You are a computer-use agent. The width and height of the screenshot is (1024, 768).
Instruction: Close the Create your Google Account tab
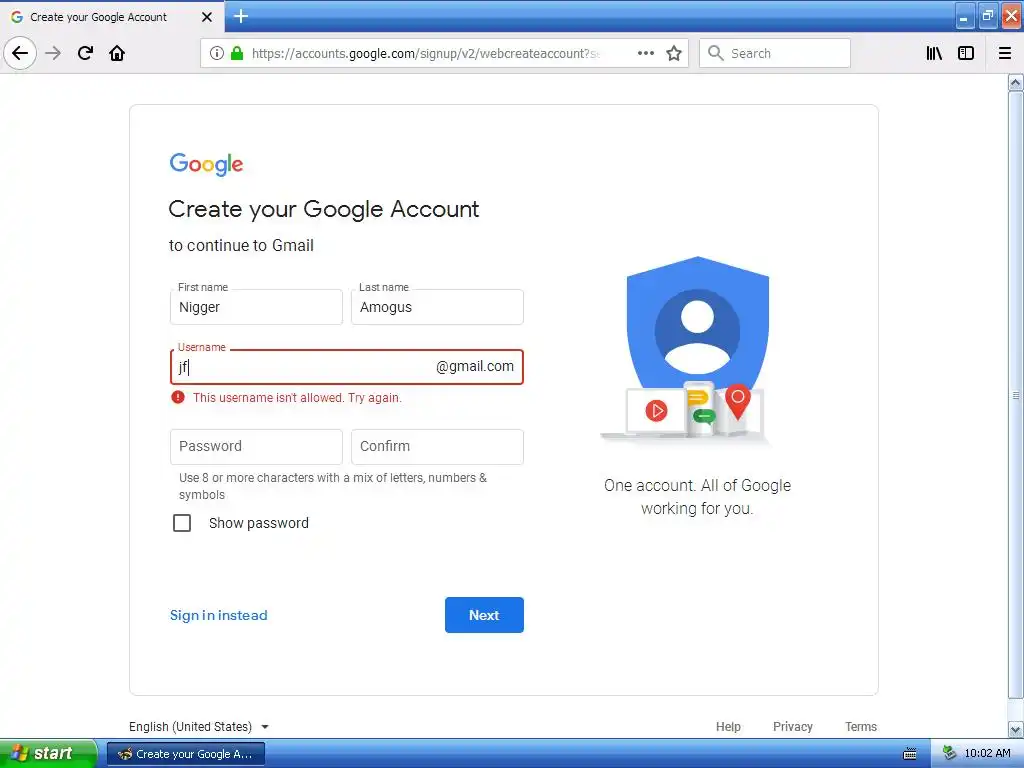(207, 17)
